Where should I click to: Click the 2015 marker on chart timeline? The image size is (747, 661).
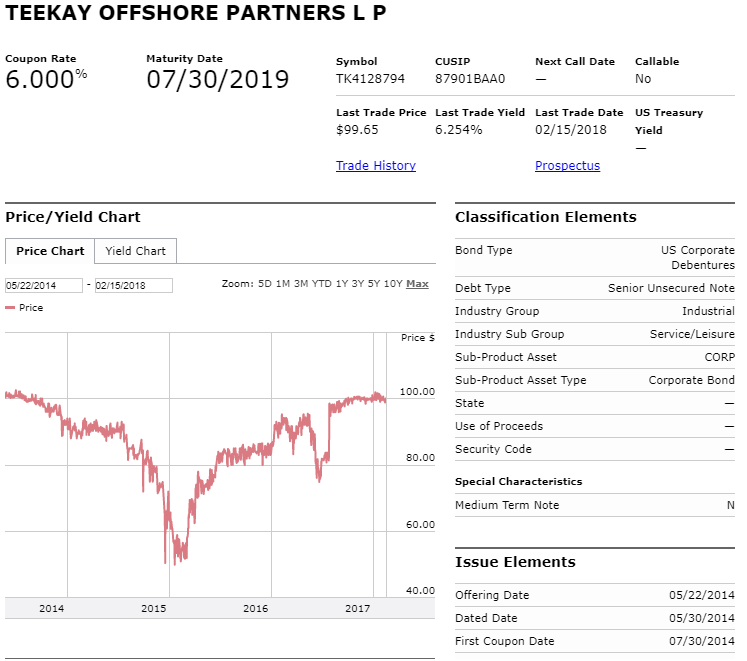(154, 609)
